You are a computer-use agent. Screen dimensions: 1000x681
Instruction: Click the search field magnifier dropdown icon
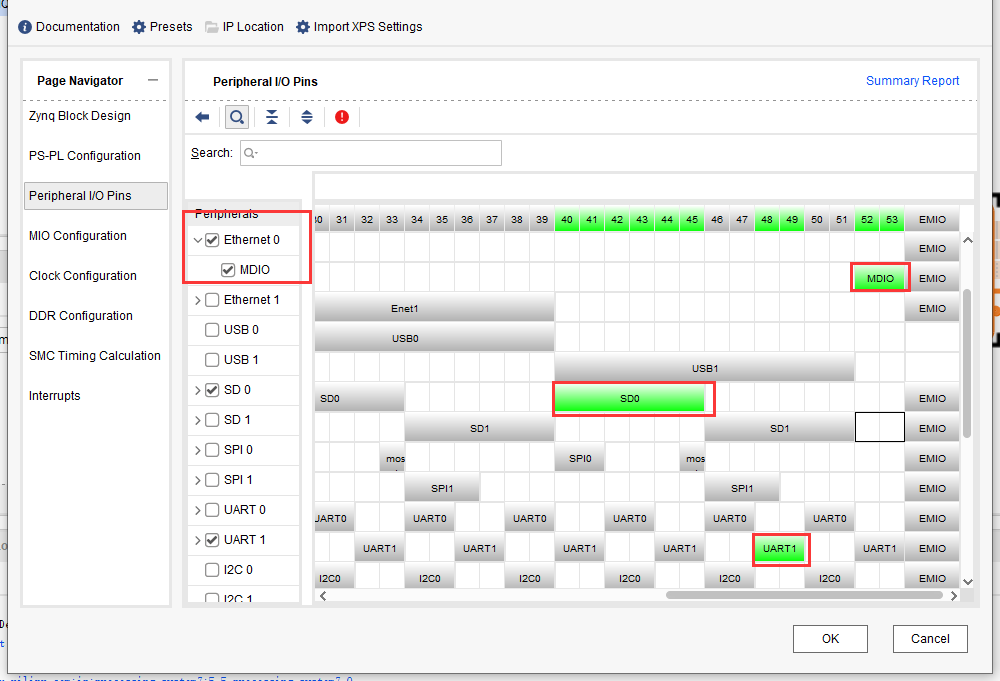pyautogui.click(x=251, y=153)
